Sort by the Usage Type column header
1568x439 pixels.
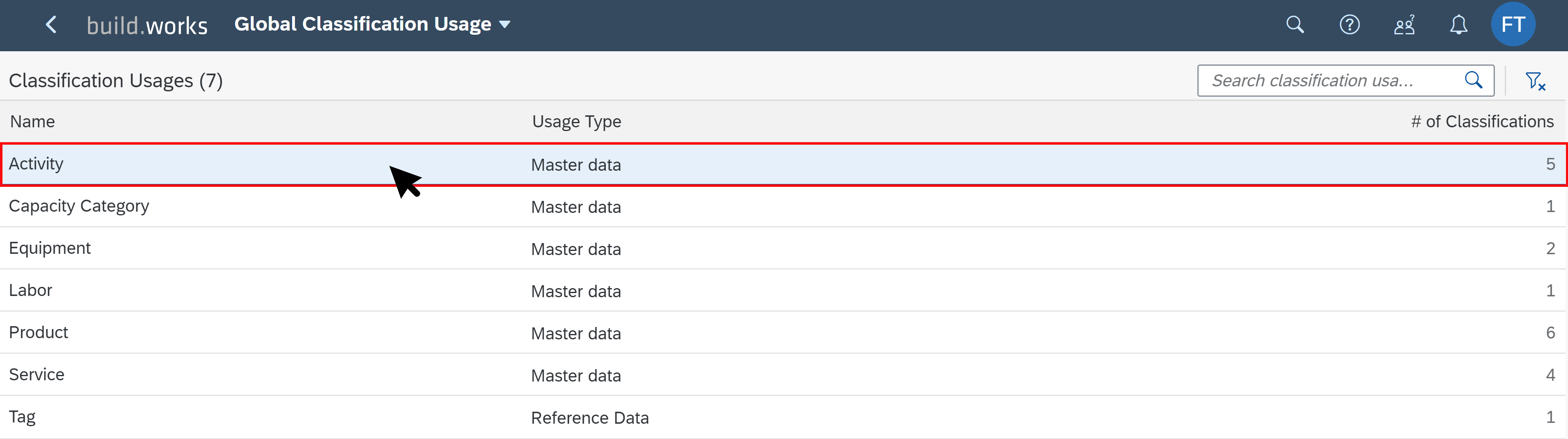tap(576, 122)
